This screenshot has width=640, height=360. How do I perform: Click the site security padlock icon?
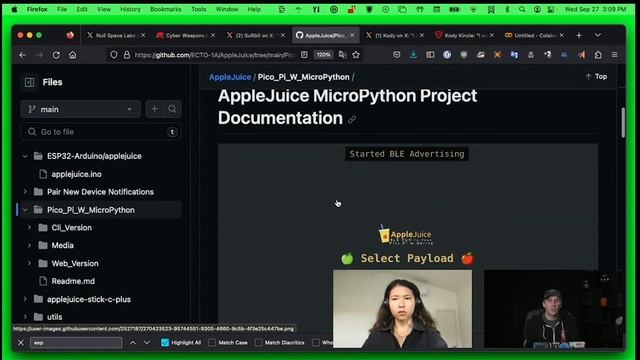coord(127,55)
